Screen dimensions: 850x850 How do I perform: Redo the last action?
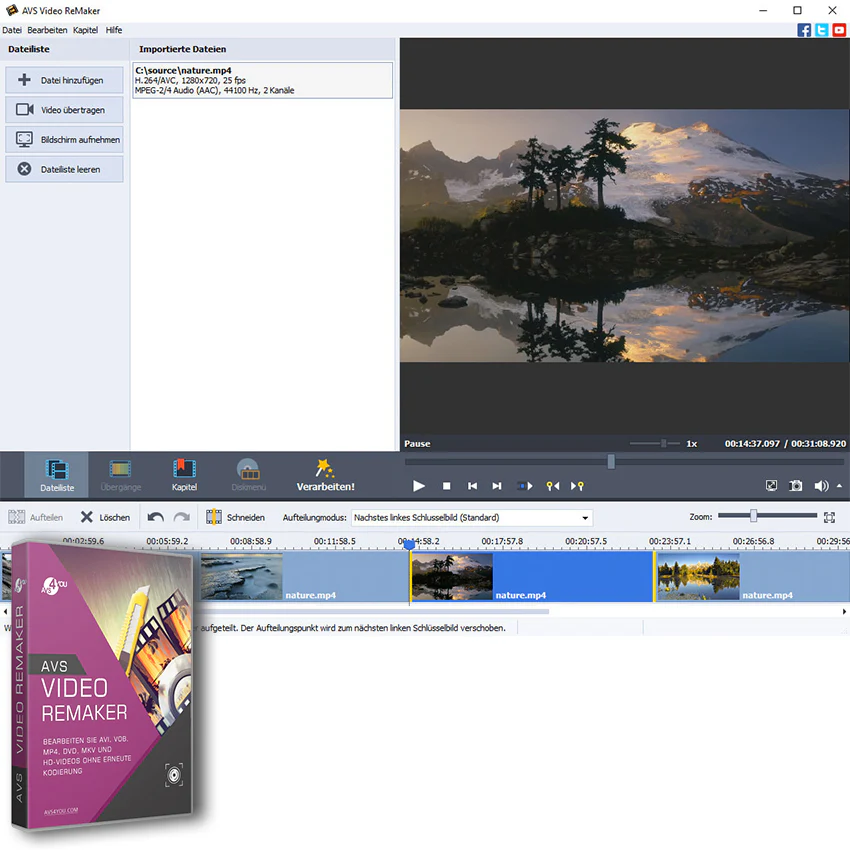point(182,517)
